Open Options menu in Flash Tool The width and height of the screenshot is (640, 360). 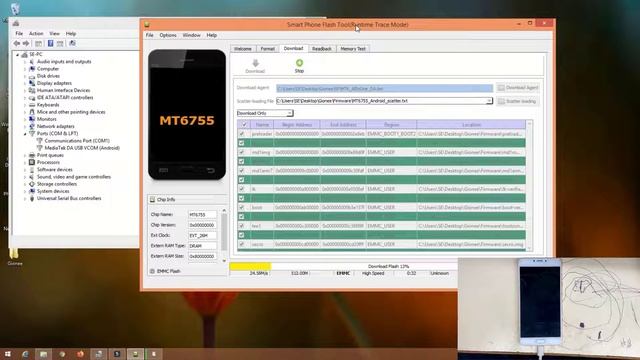(x=168, y=35)
